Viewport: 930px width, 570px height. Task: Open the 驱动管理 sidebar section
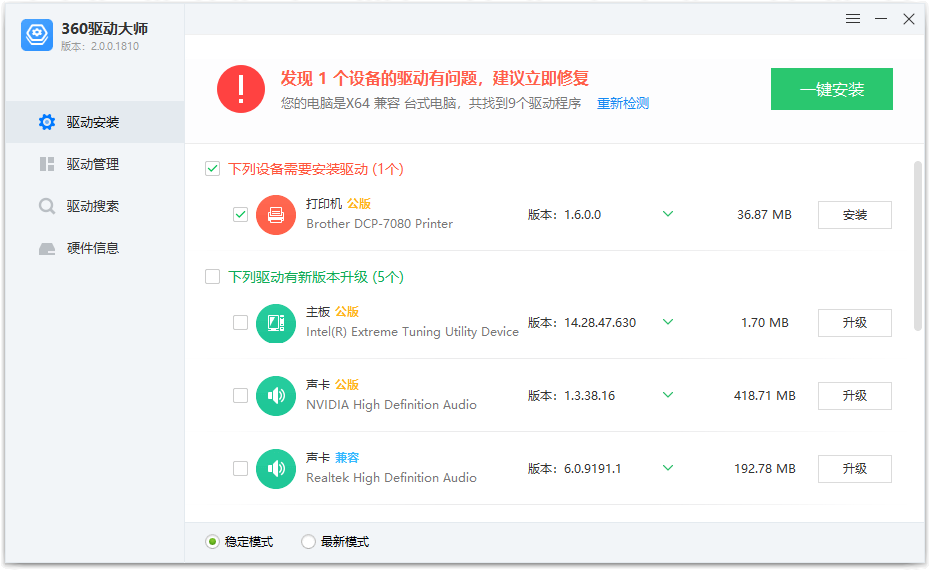point(92,164)
